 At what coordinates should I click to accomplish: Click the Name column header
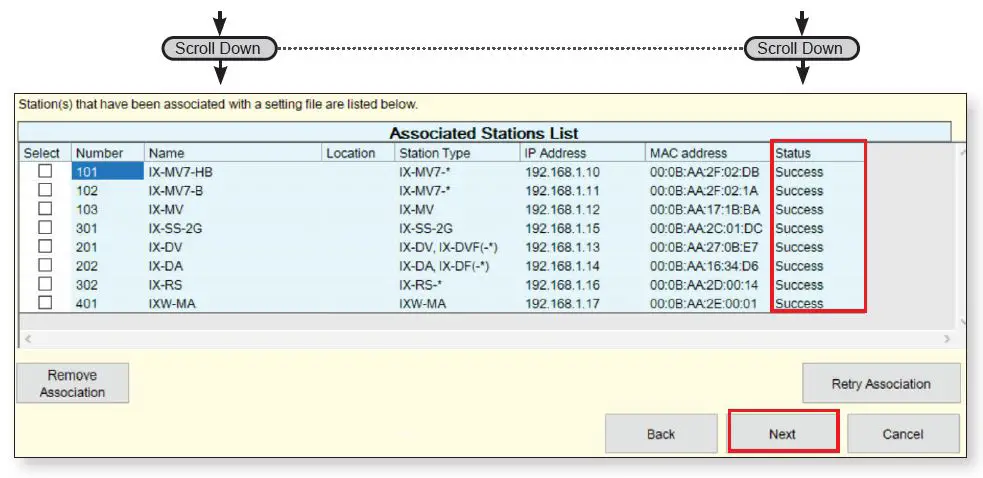tap(167, 153)
